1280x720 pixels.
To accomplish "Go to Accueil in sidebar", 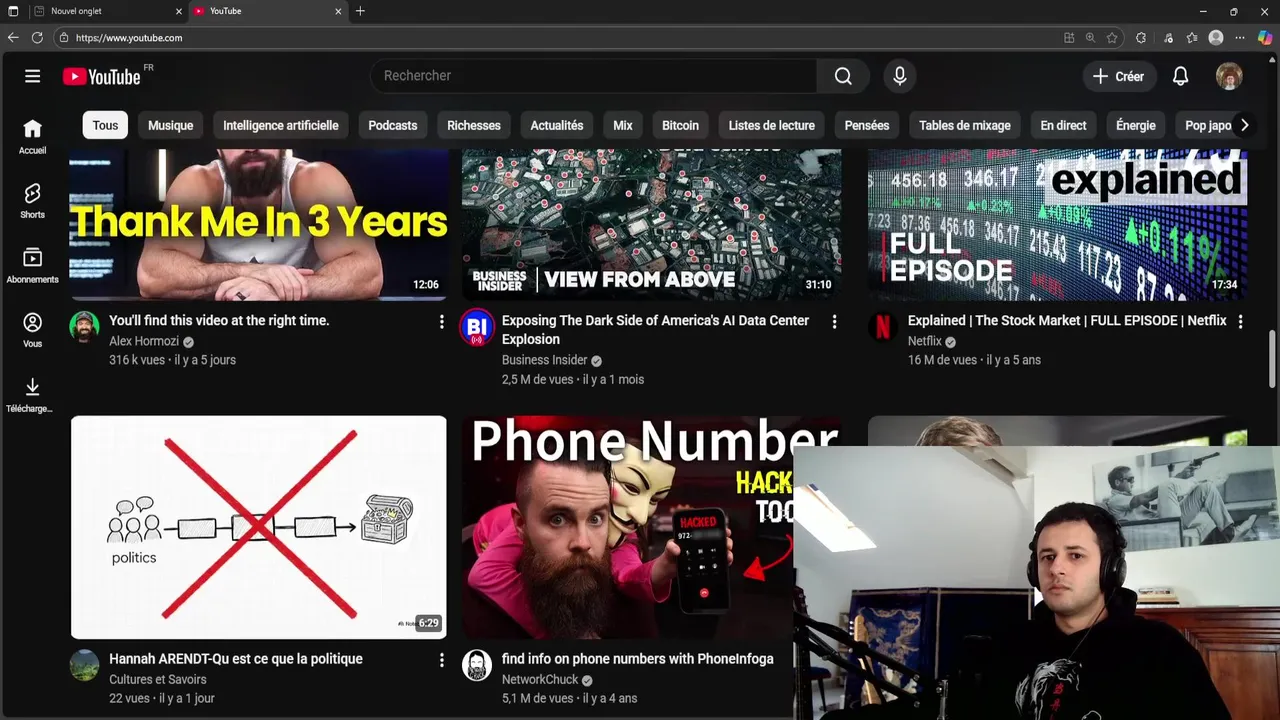I will pos(32,137).
